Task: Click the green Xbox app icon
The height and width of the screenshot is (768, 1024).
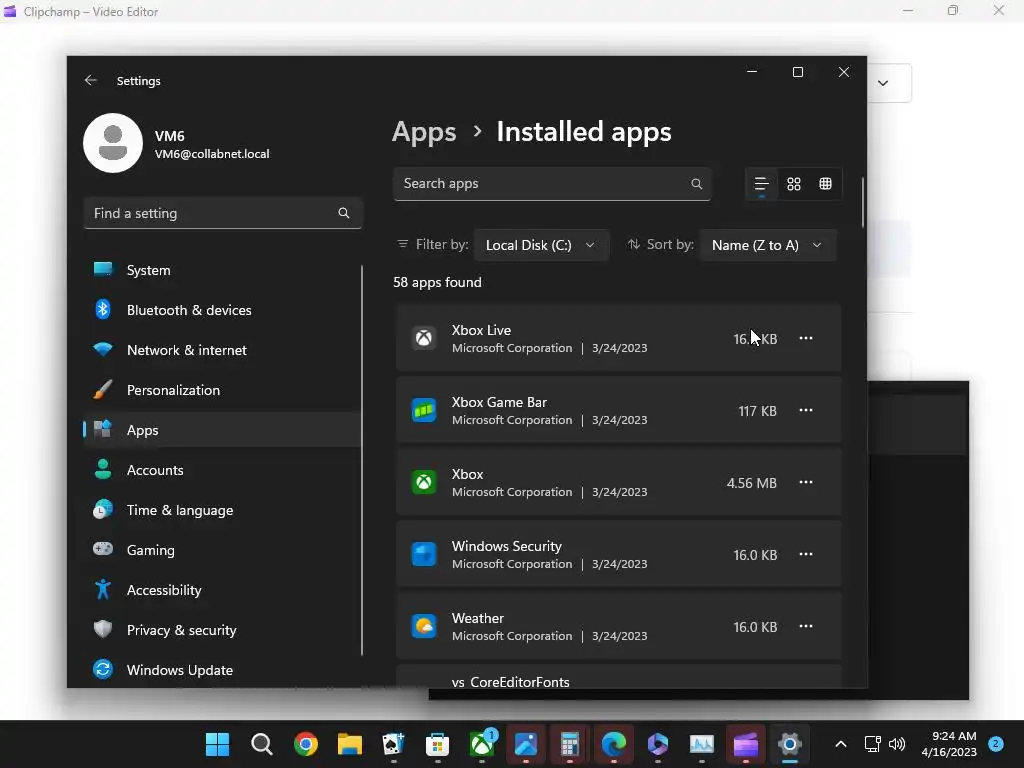Action: coord(424,482)
